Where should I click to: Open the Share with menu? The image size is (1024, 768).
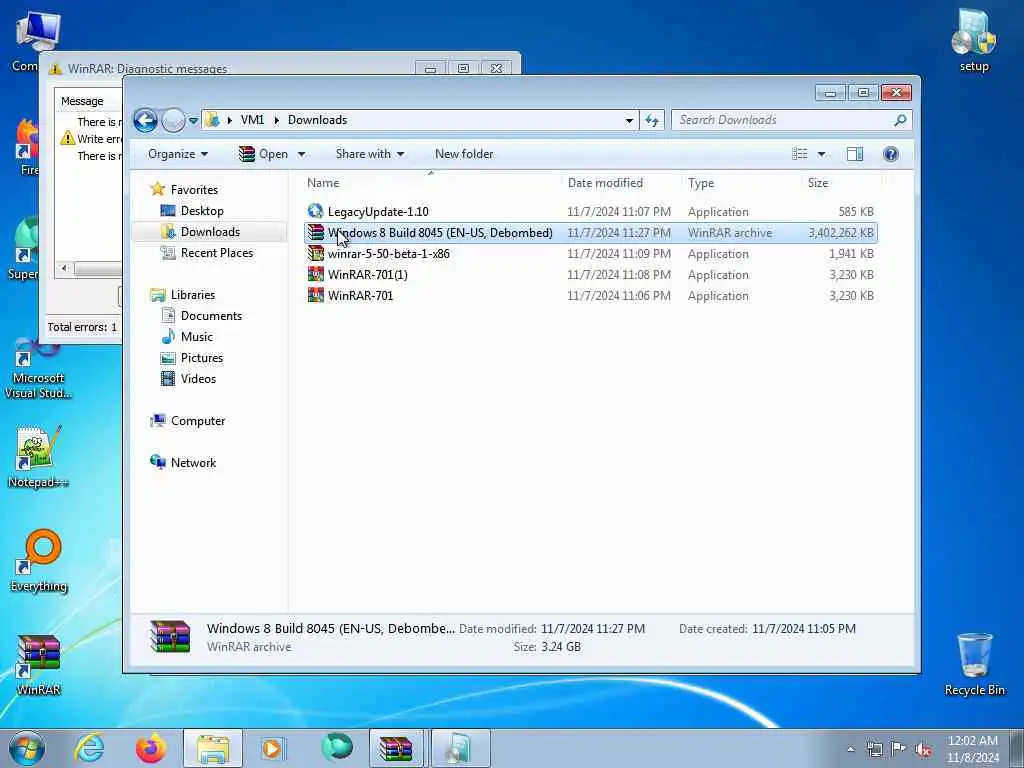click(x=370, y=154)
